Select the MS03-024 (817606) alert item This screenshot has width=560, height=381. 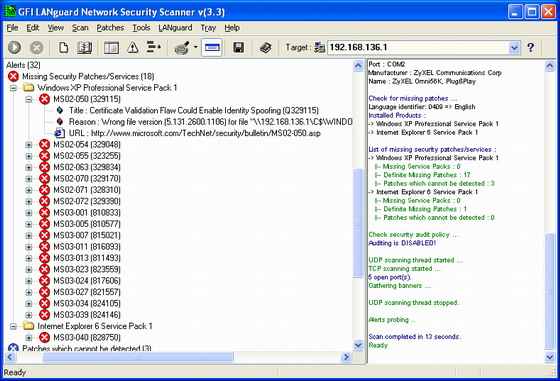[87, 281]
